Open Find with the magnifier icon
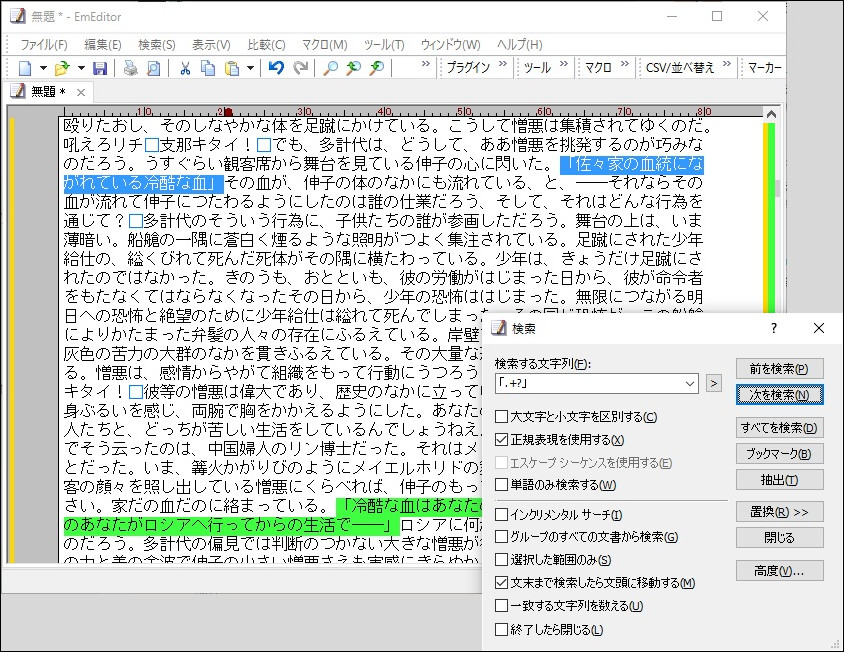This screenshot has height=652, width=844. click(330, 68)
